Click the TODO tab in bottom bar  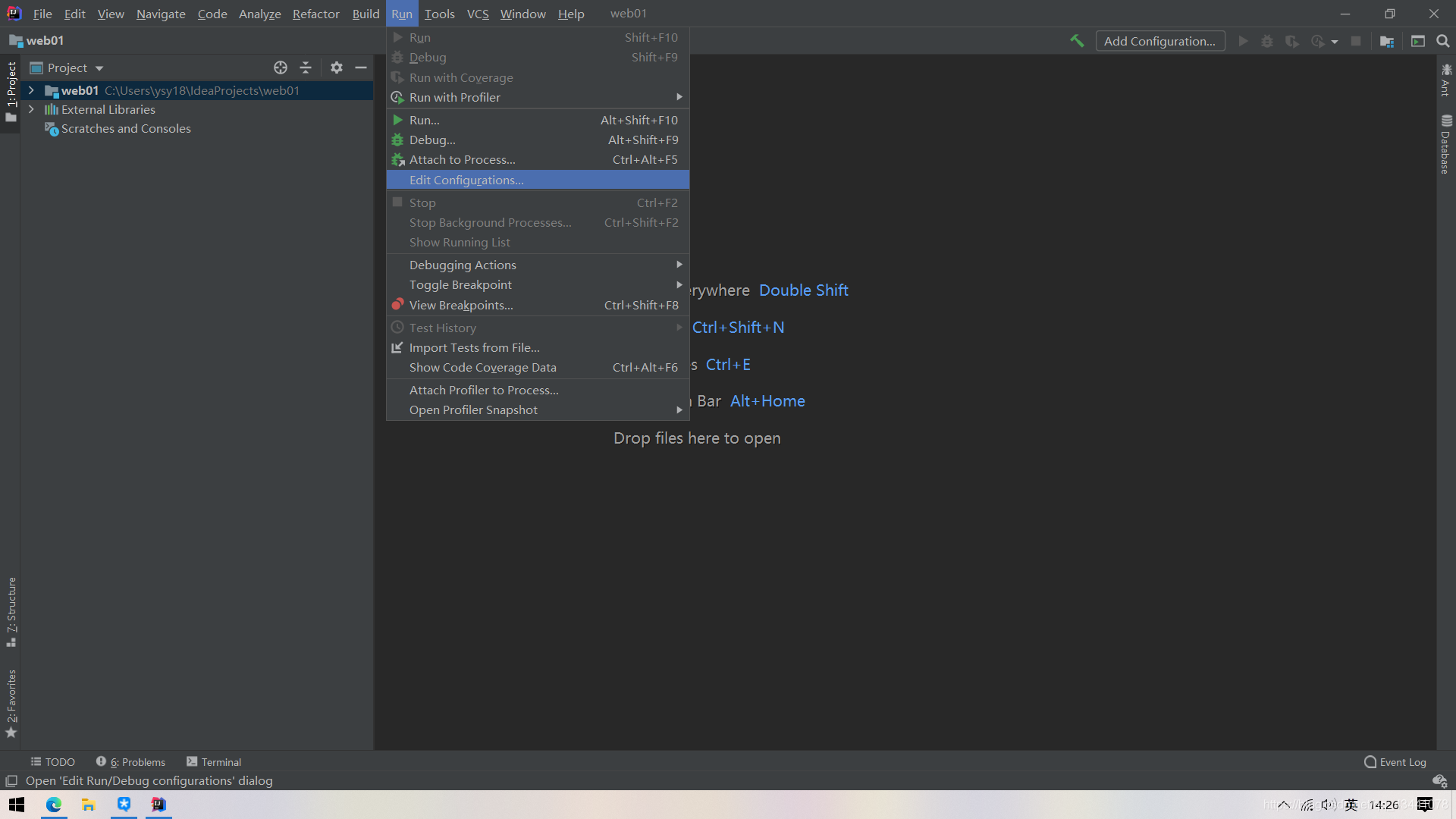53,761
